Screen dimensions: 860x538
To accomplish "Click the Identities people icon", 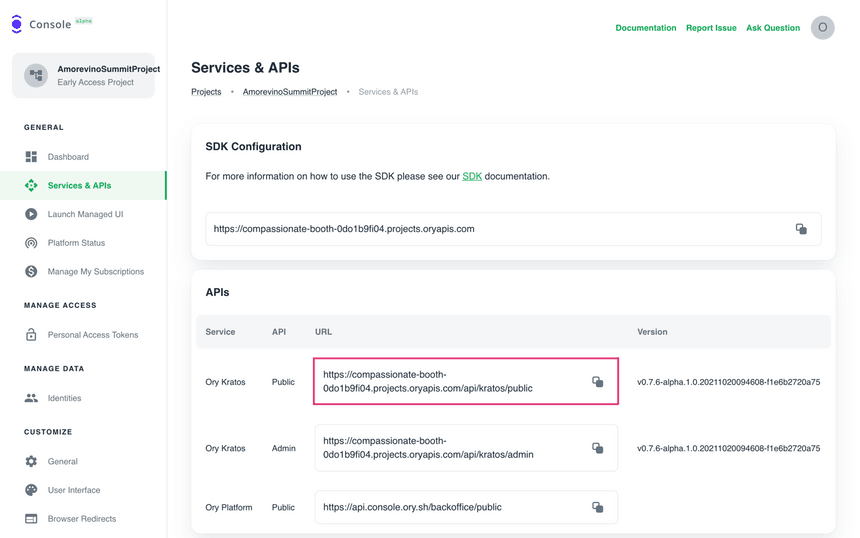I will coord(31,398).
